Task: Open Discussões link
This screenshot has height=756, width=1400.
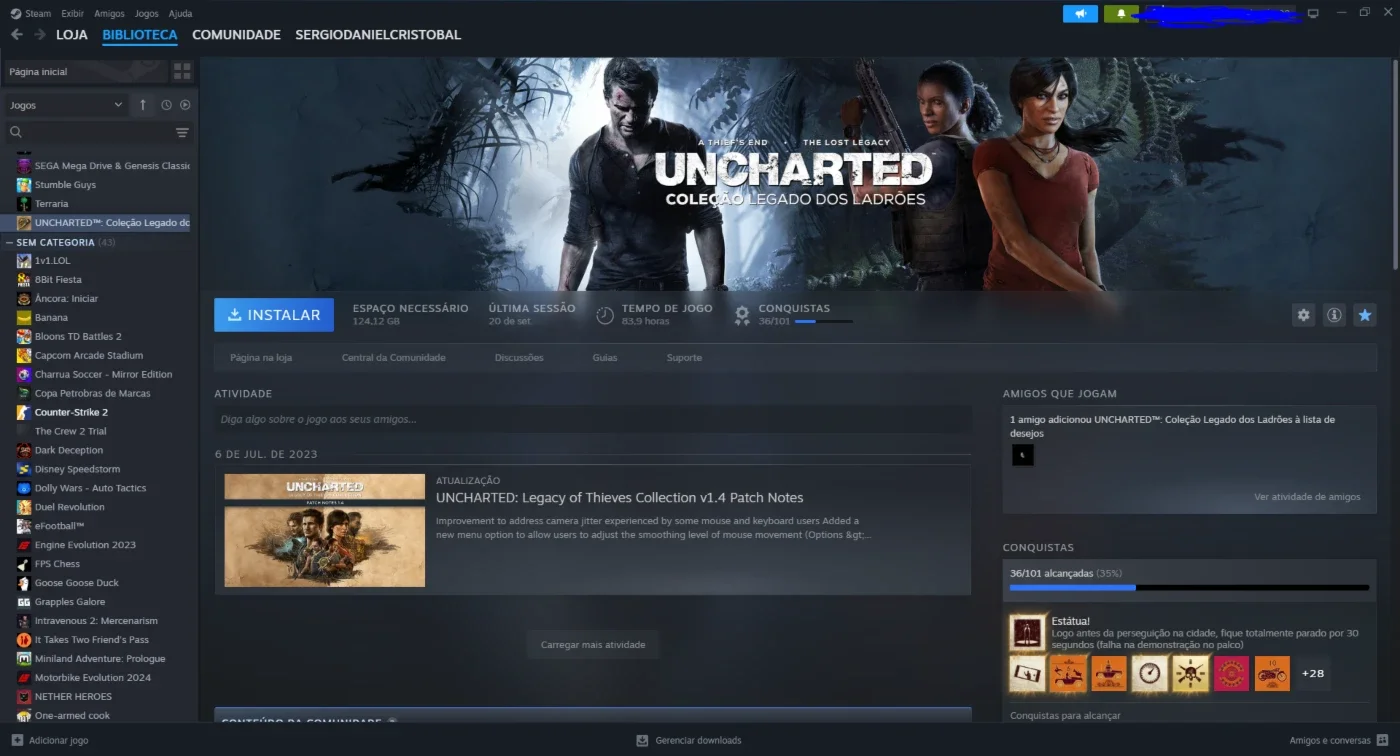Action: (519, 358)
